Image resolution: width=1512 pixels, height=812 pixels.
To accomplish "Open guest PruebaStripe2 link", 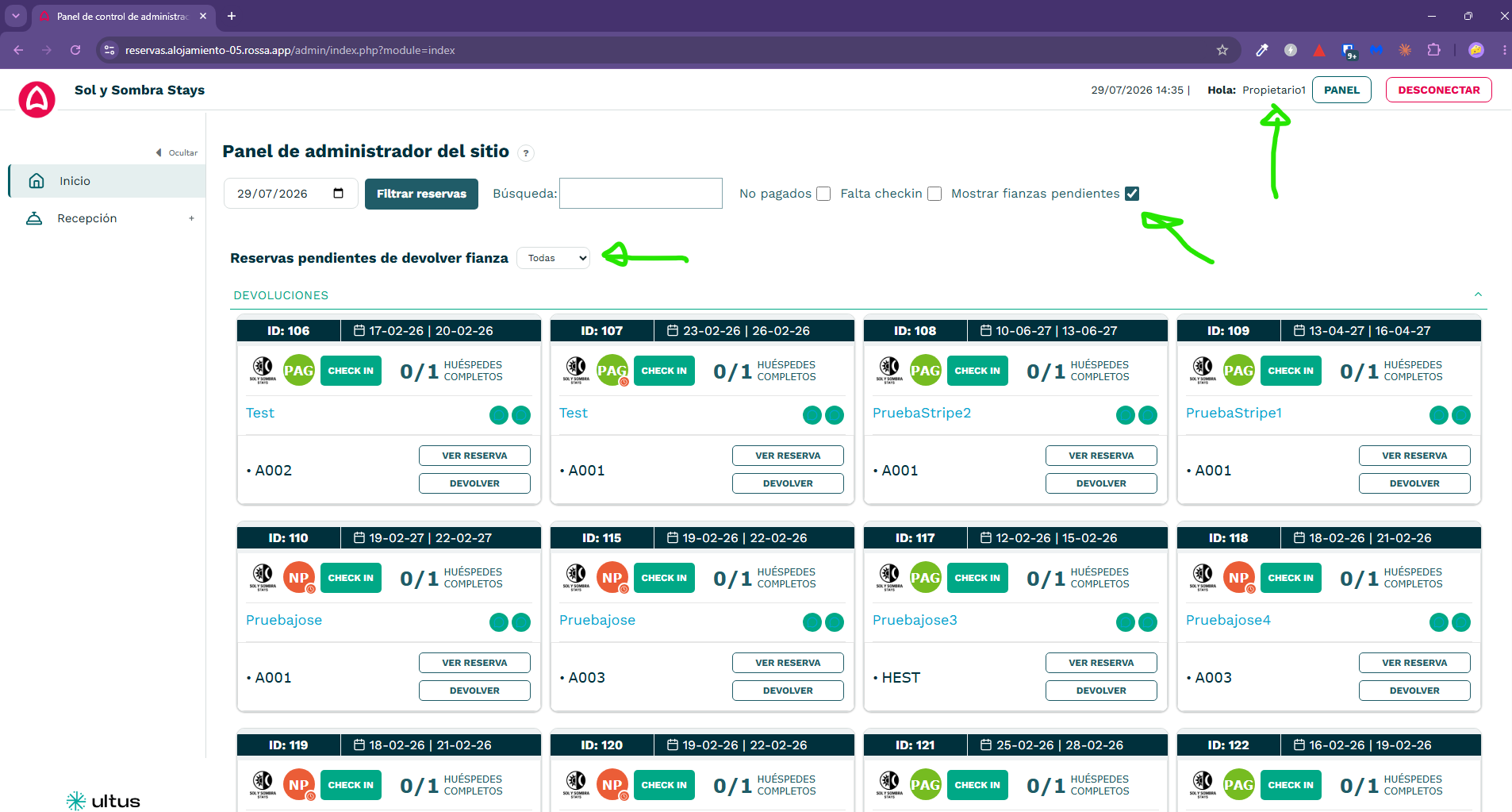I will 922,413.
